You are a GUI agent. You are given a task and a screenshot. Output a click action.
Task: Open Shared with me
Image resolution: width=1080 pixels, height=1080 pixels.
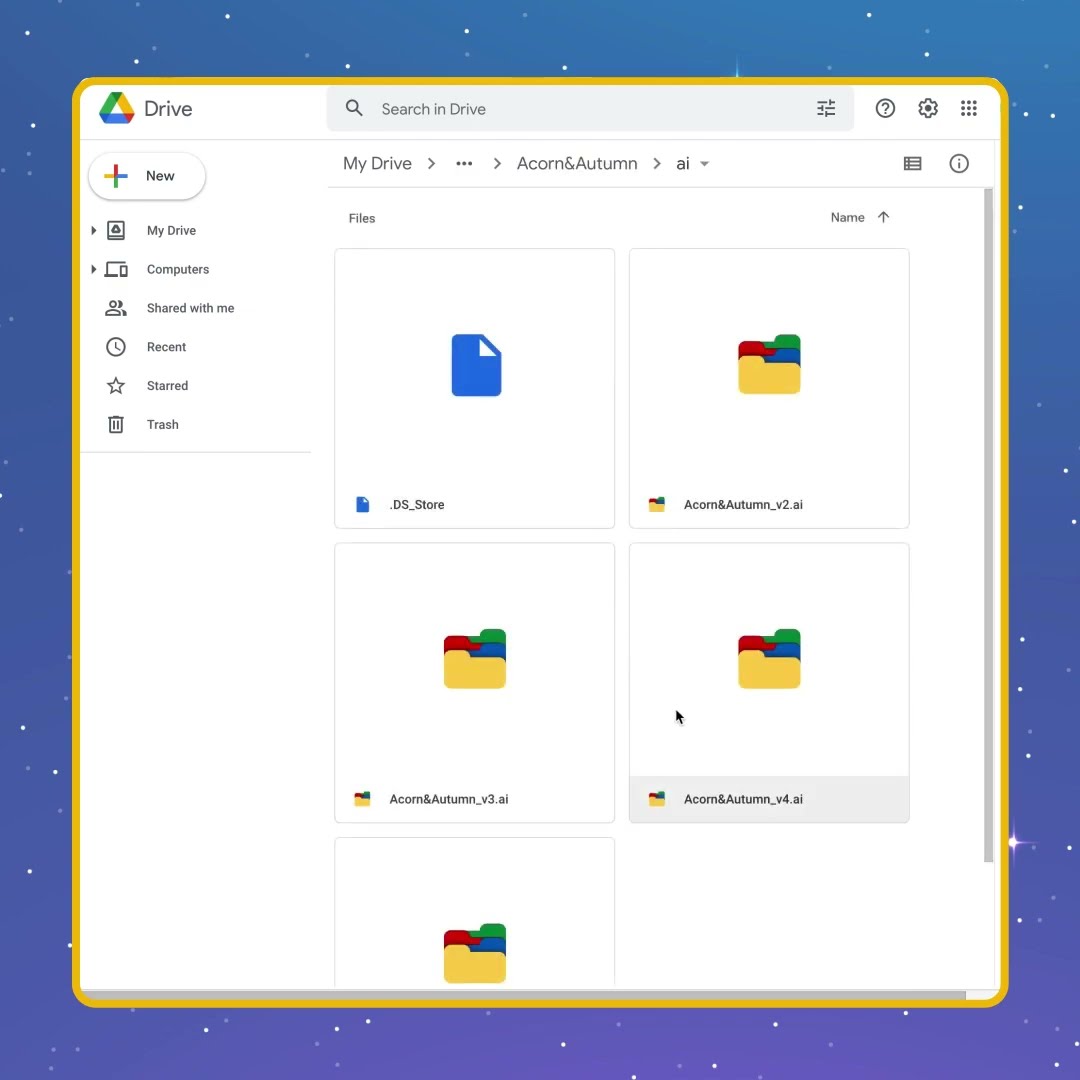coord(190,308)
